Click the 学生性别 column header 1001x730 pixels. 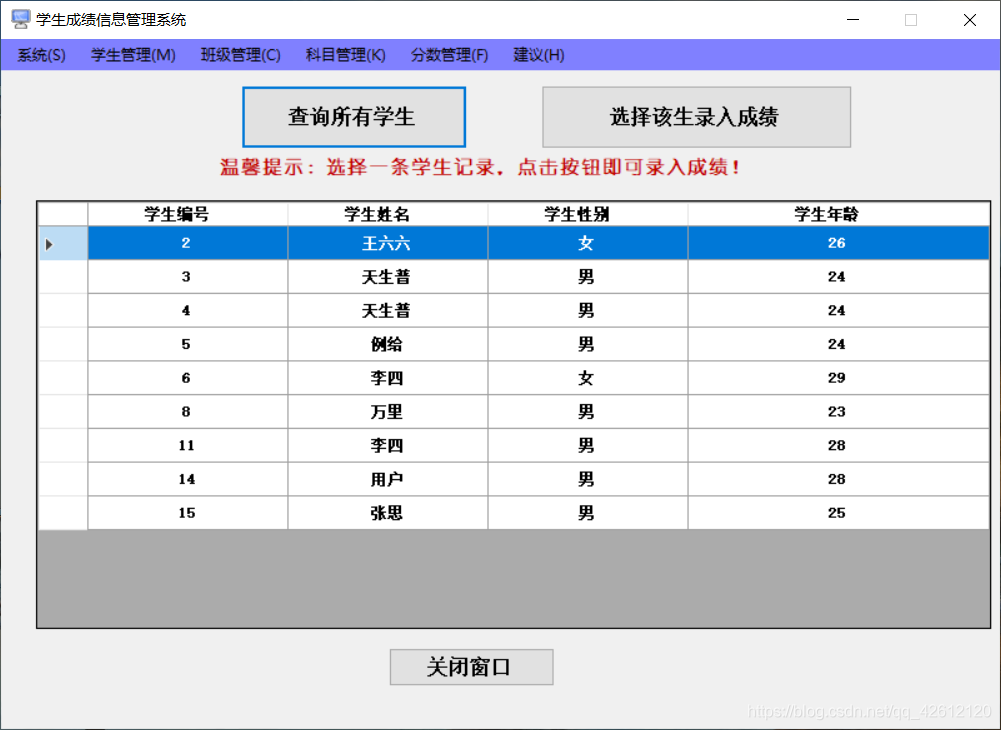click(588, 214)
